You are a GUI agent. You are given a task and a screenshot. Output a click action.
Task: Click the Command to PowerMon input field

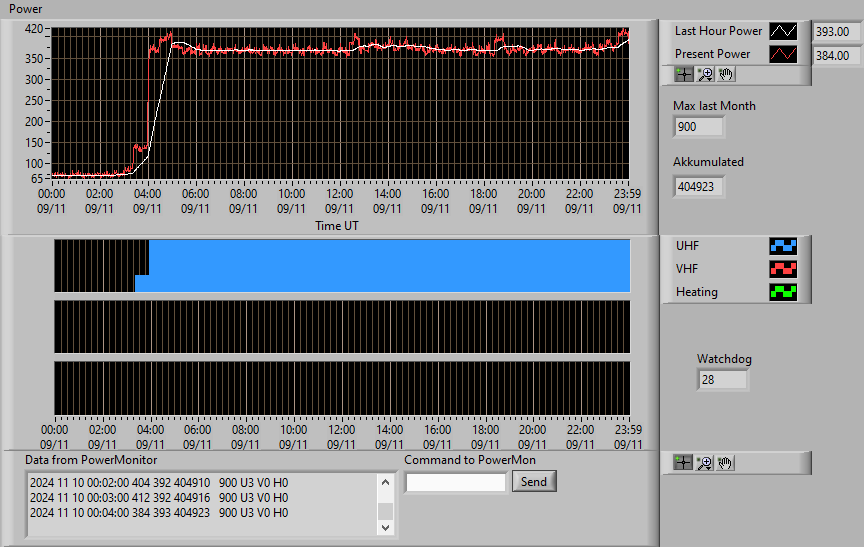[456, 483]
